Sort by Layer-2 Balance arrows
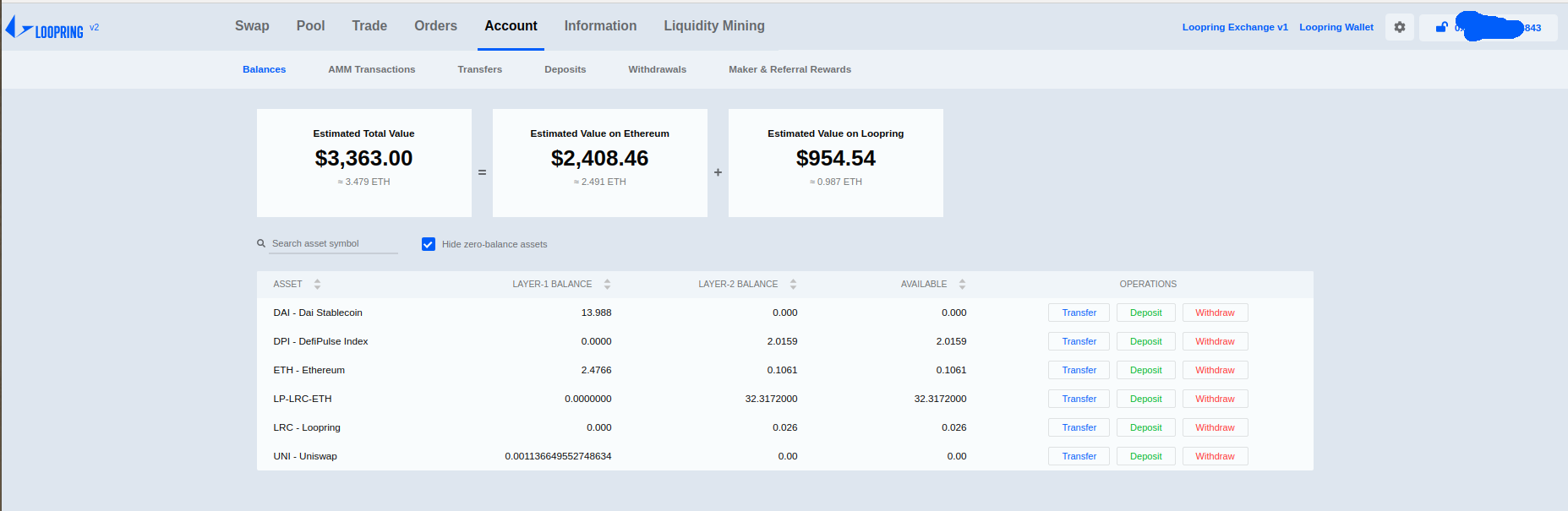The height and width of the screenshot is (511, 1568). pos(793,285)
